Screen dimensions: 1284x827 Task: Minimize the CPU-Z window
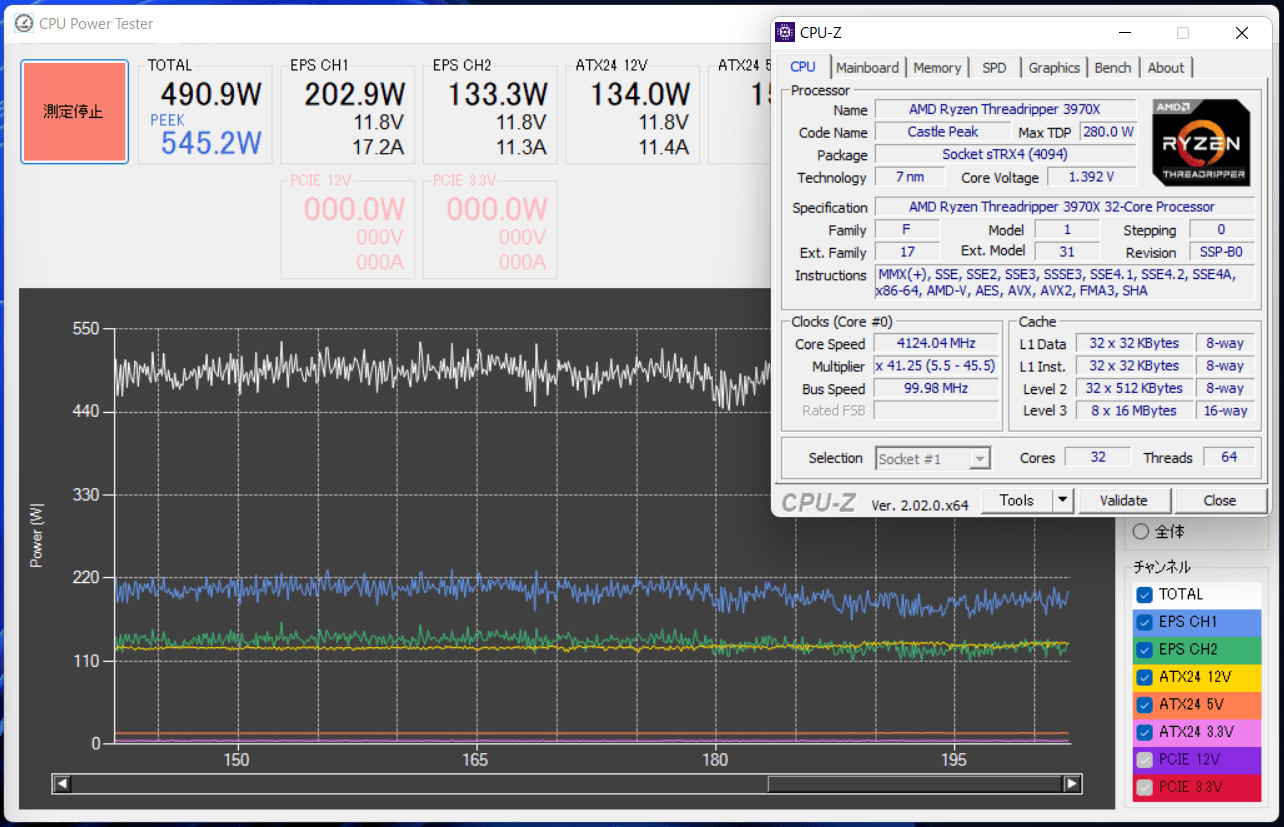[x=1125, y=33]
